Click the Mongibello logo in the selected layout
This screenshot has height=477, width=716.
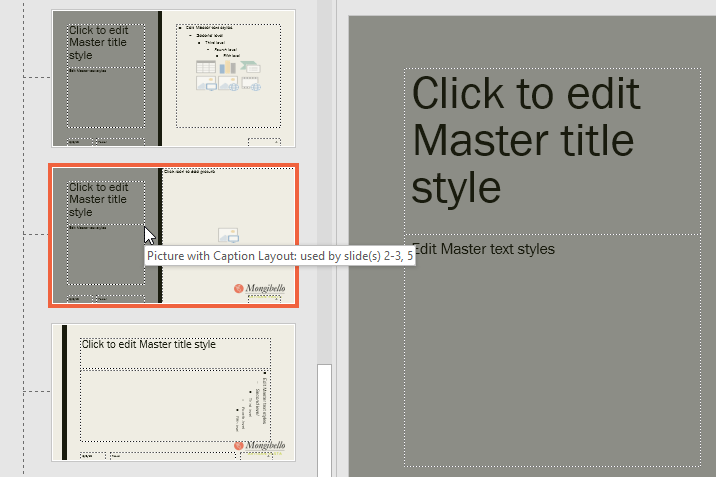pos(260,288)
